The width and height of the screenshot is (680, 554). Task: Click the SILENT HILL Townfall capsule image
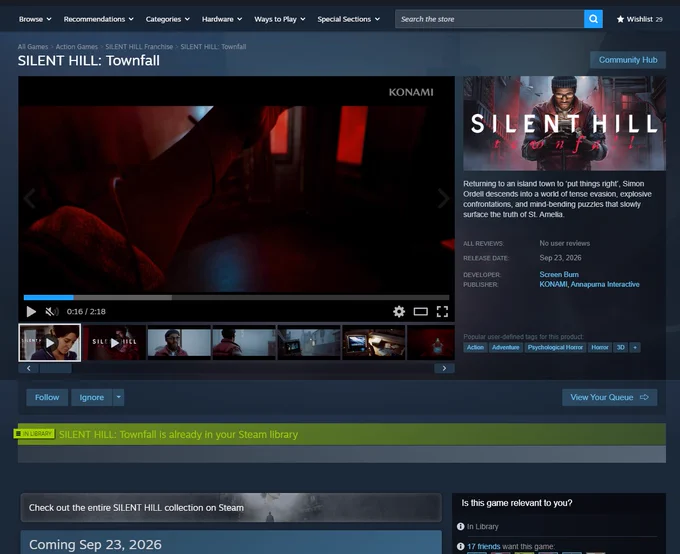(x=565, y=123)
